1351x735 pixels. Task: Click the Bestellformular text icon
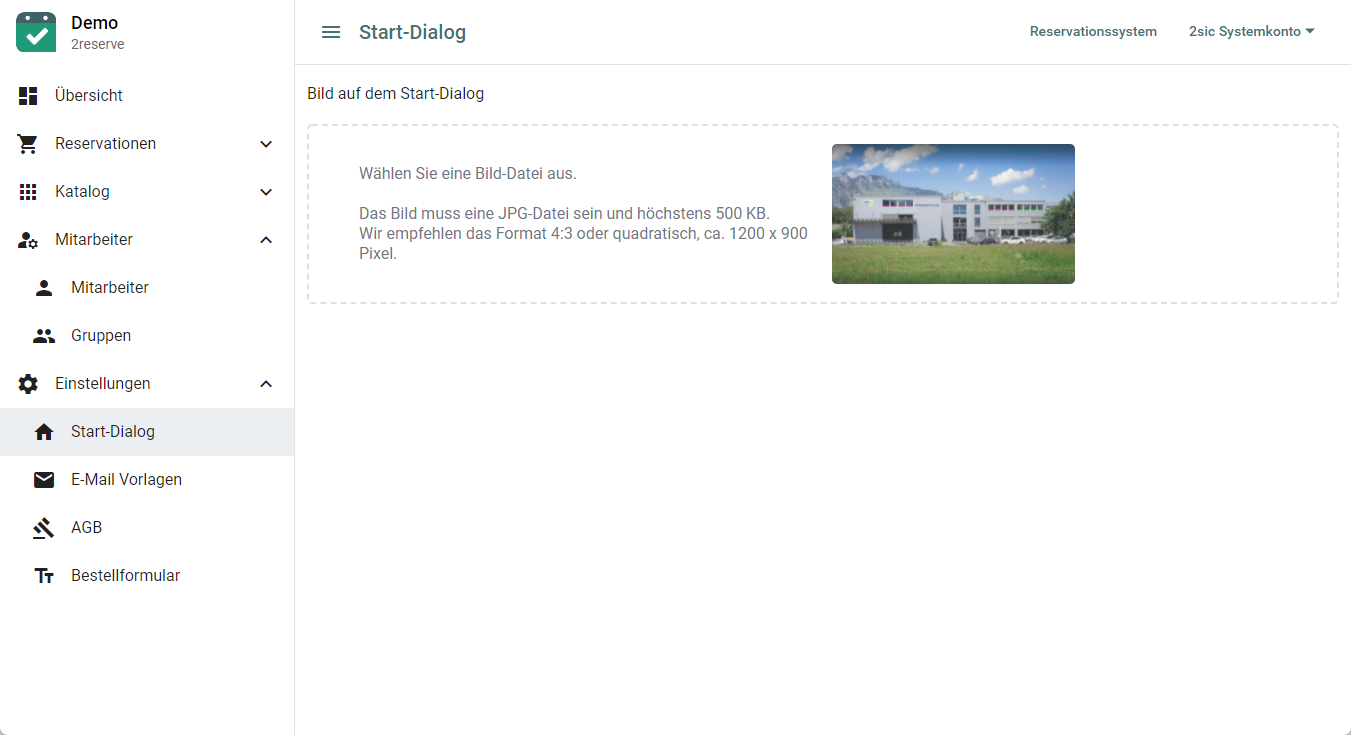(44, 576)
